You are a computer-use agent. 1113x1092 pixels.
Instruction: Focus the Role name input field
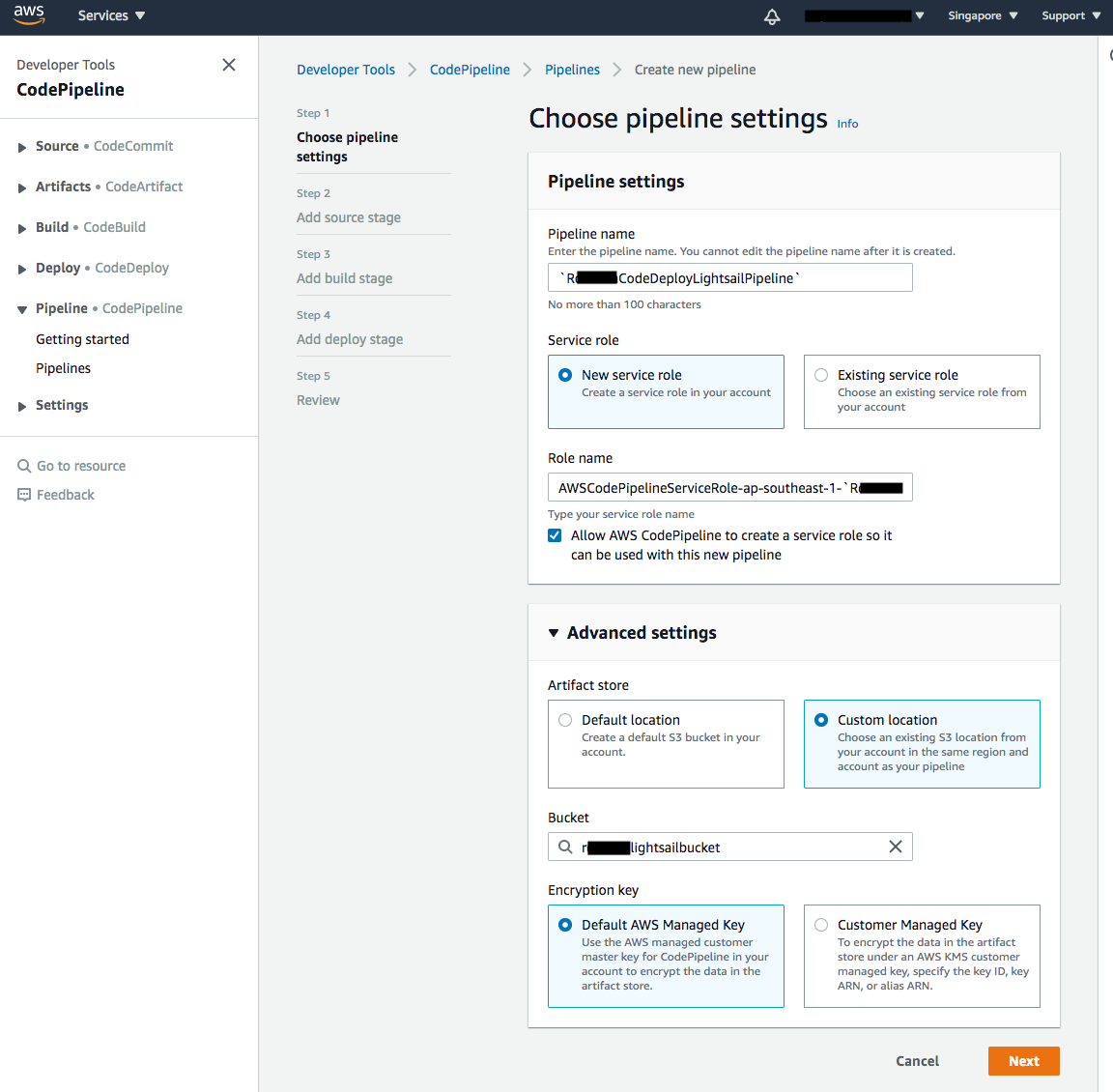coord(729,488)
